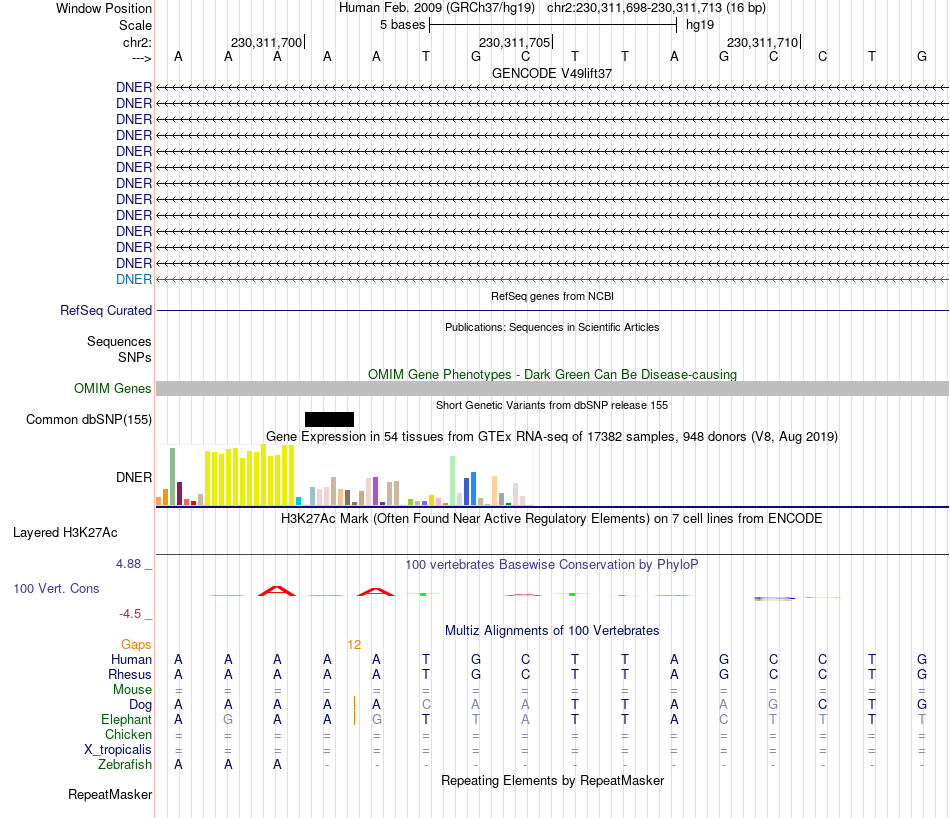950x818 pixels.
Task: Click the chr2 base position label
Action: [138, 42]
